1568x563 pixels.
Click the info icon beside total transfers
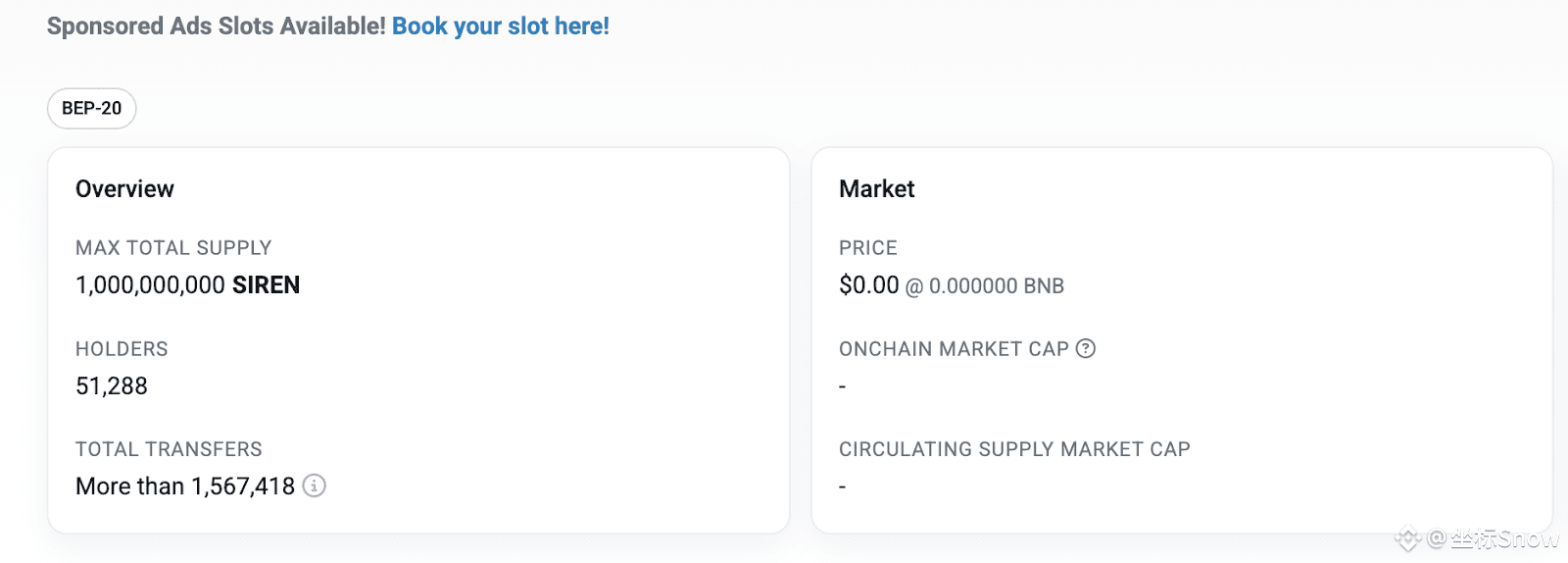314,486
